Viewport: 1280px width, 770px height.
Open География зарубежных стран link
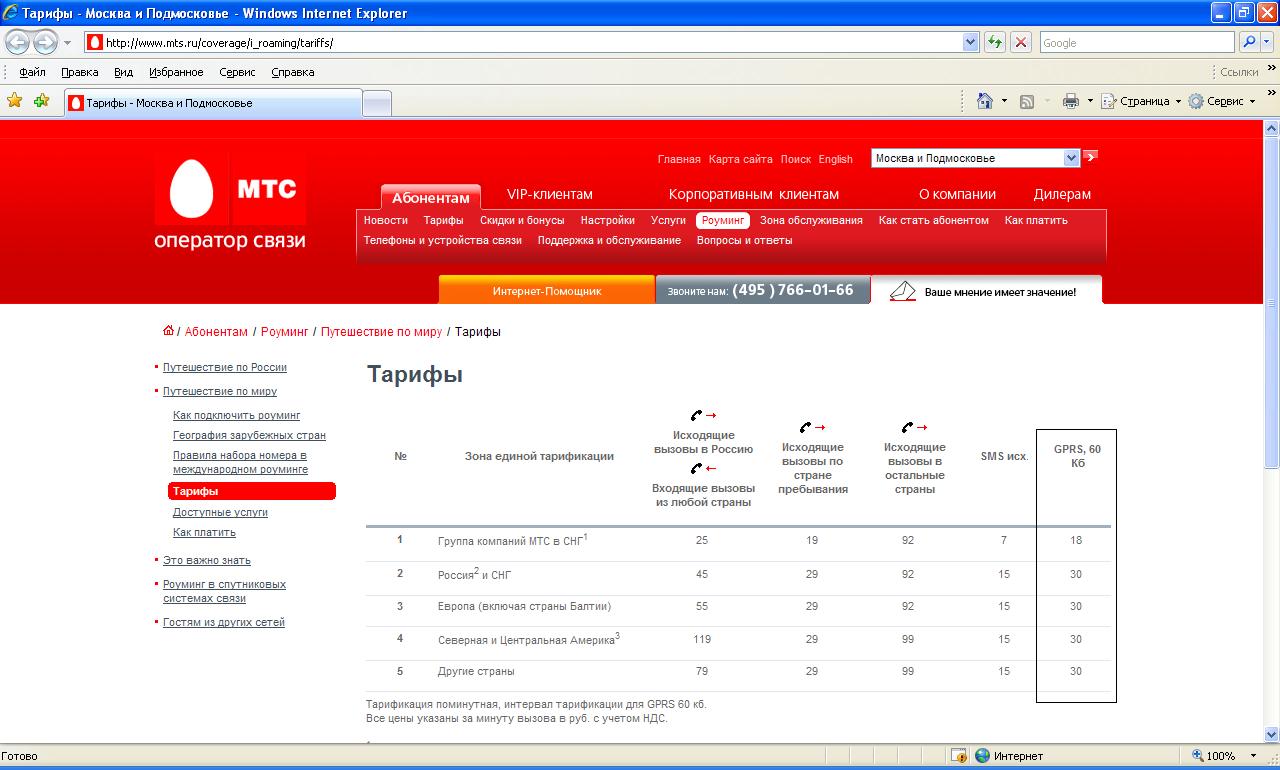249,435
